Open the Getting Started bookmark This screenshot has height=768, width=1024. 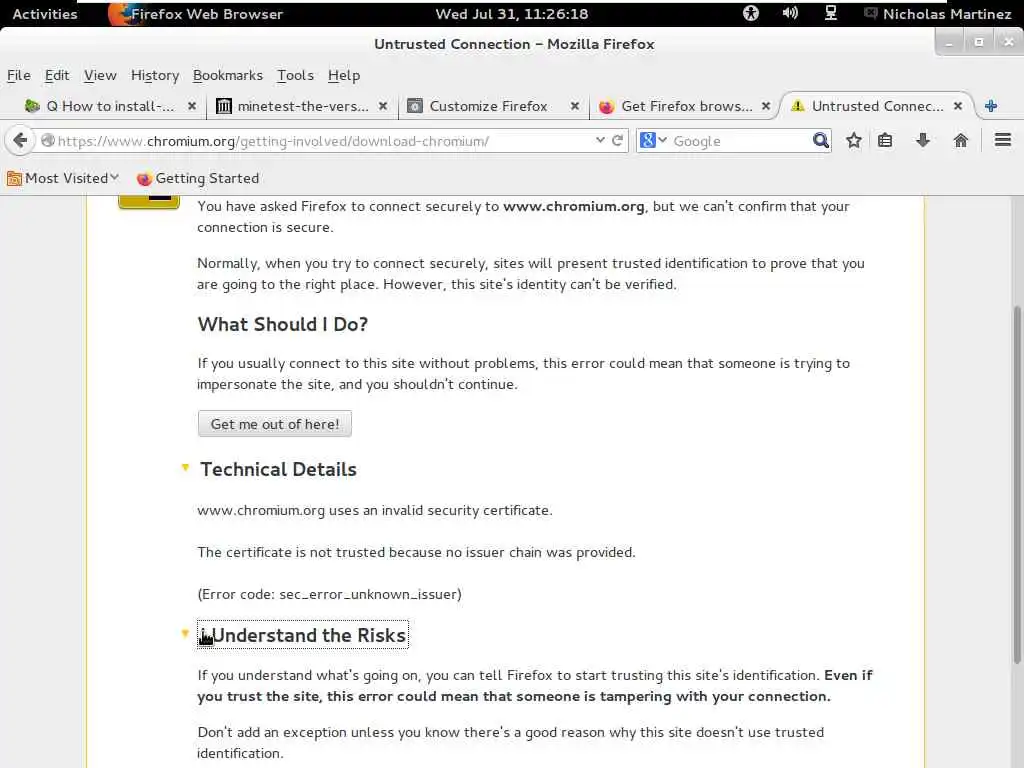tap(198, 178)
